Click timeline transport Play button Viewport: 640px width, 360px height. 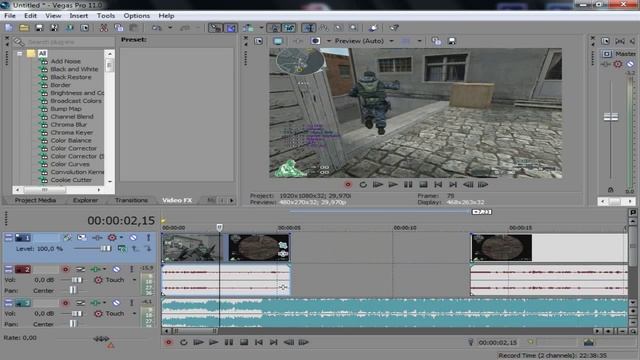[213, 342]
